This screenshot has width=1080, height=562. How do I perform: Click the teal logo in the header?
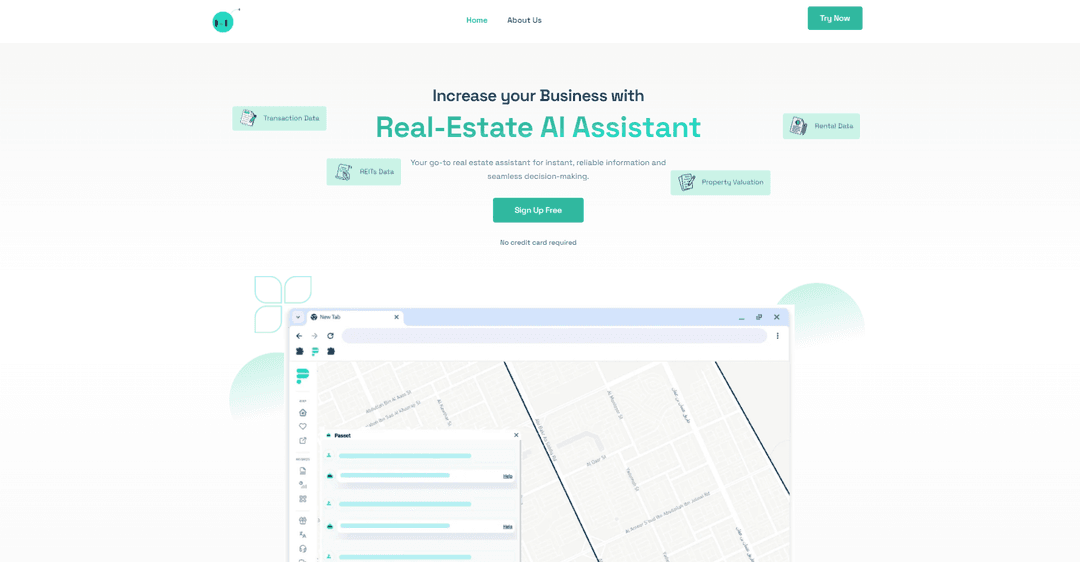pyautogui.click(x=222, y=22)
